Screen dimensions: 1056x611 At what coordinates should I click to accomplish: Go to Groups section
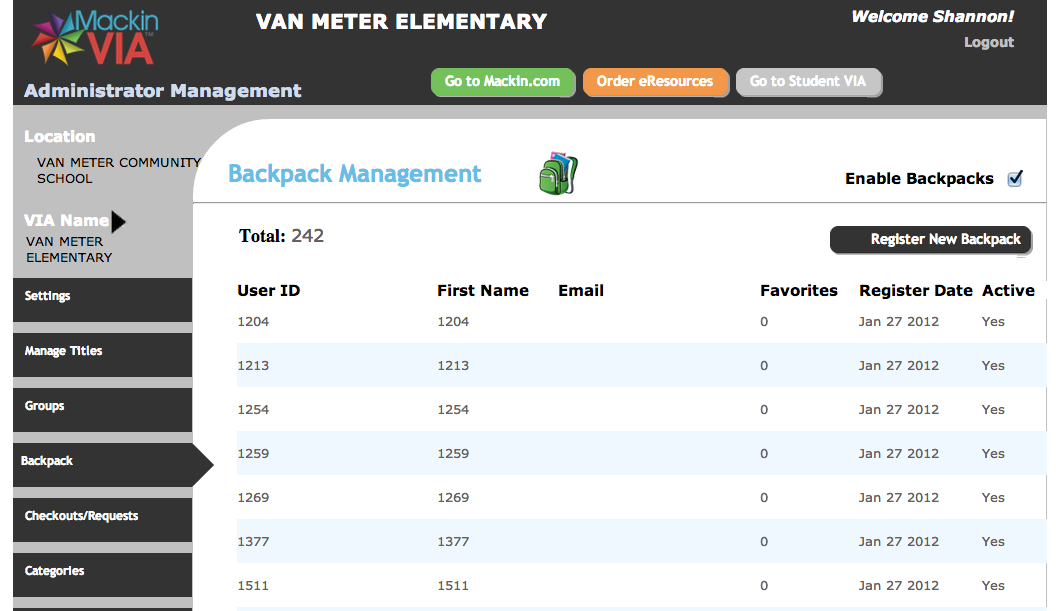pos(102,407)
